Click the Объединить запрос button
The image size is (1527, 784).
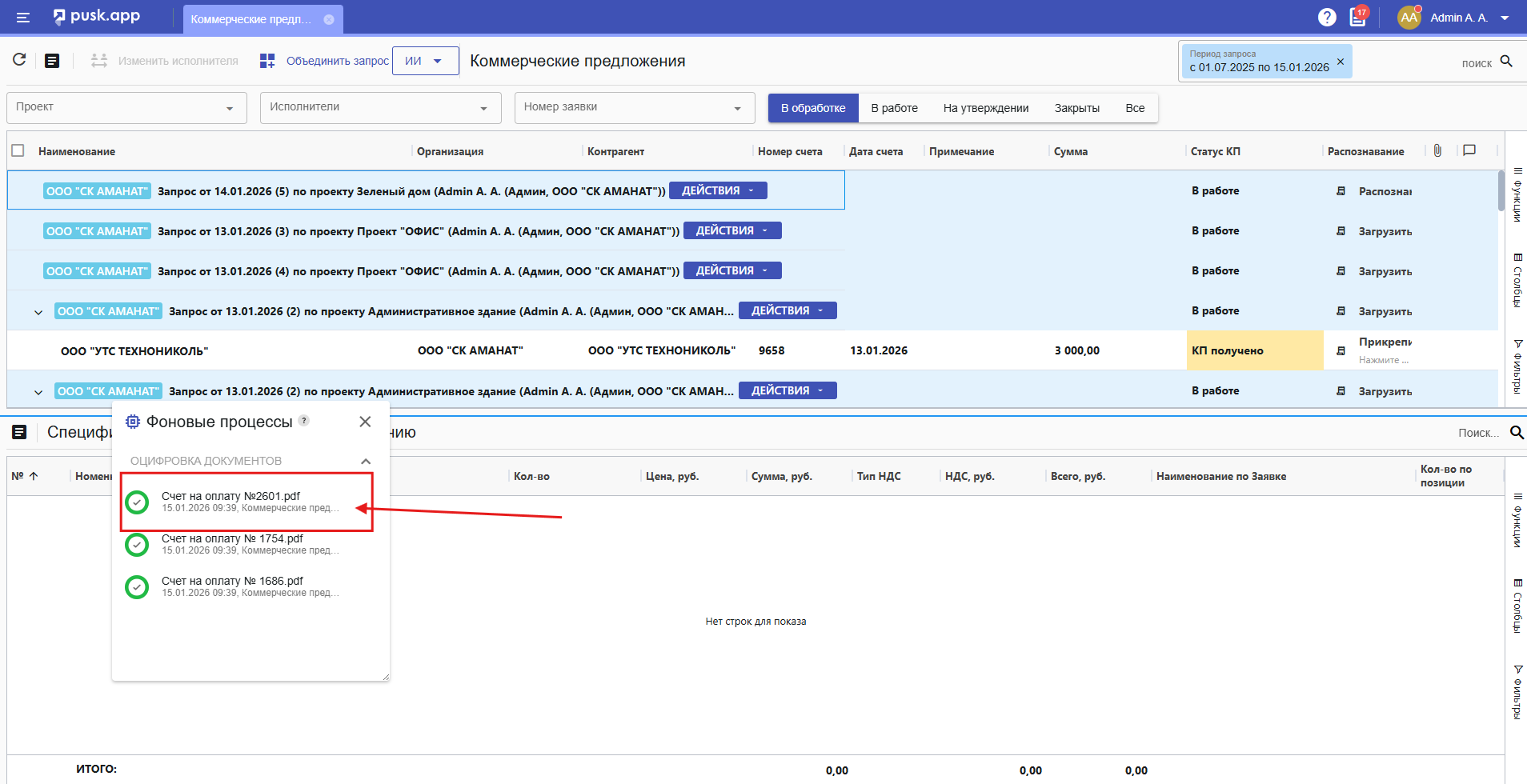324,61
